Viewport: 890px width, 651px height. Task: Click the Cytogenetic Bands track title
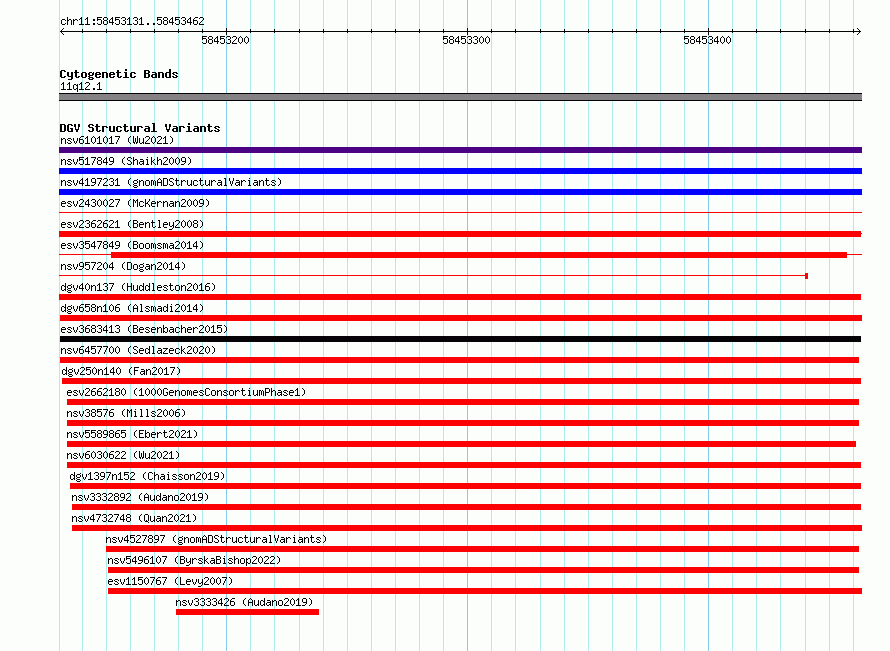click(119, 74)
